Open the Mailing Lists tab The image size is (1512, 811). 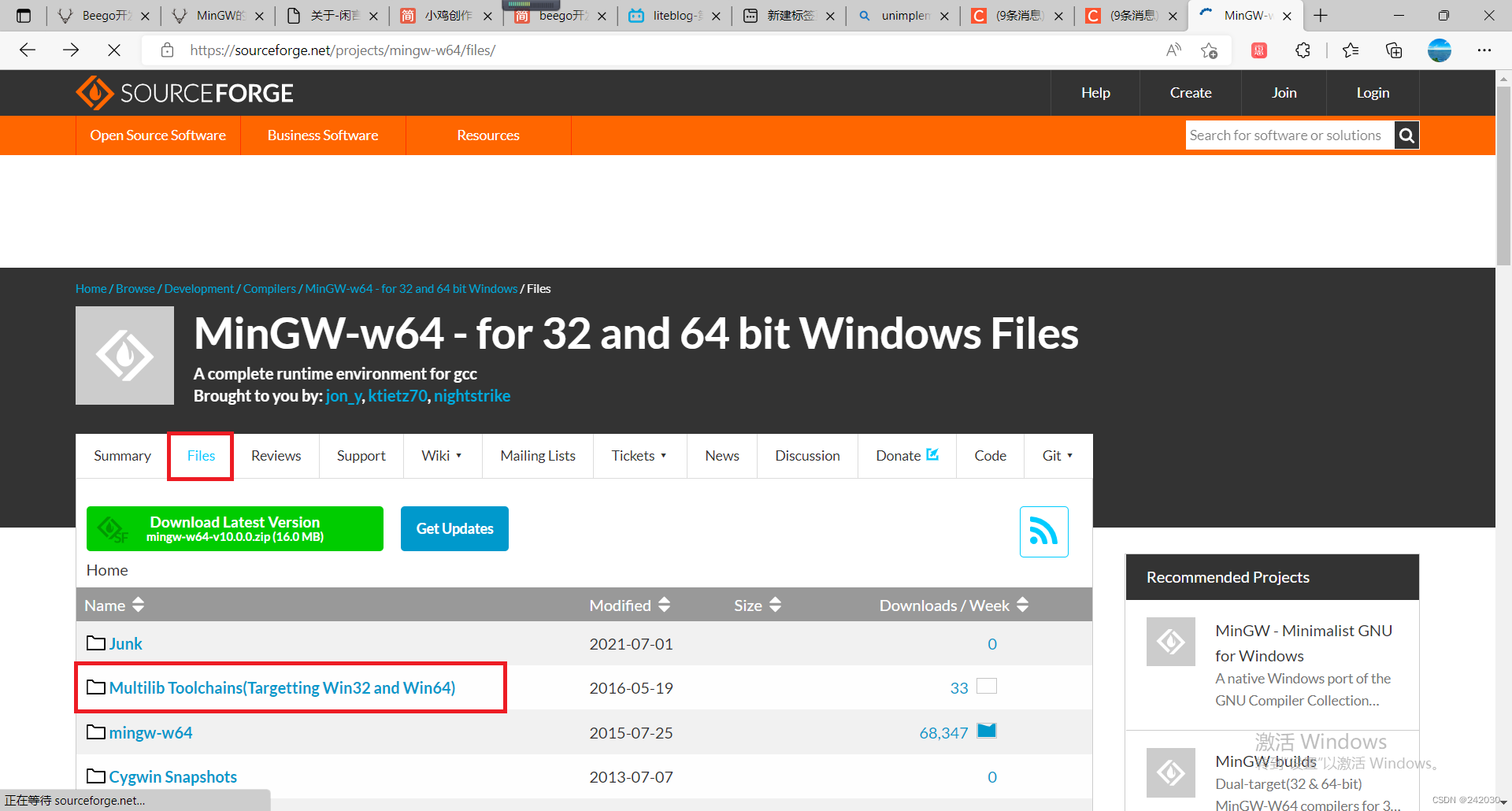point(538,456)
